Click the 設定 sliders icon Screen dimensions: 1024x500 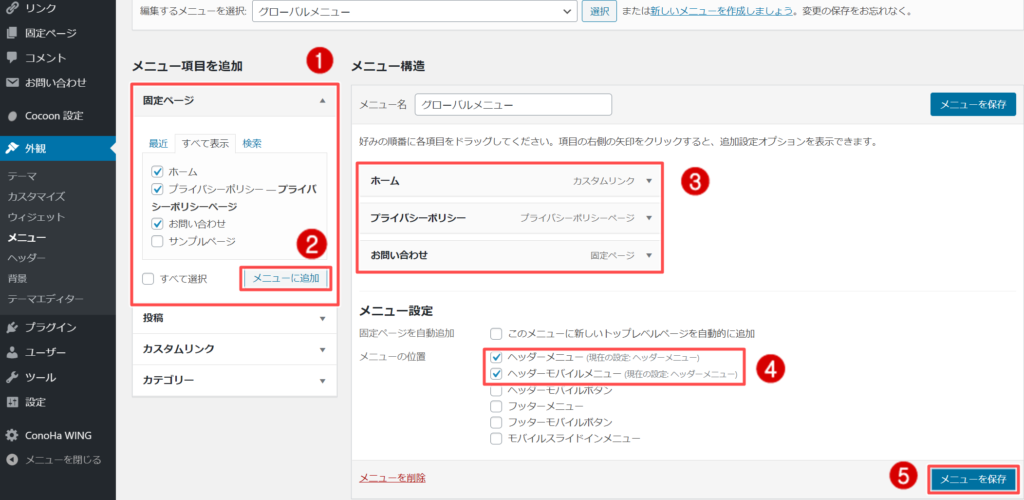[12, 402]
